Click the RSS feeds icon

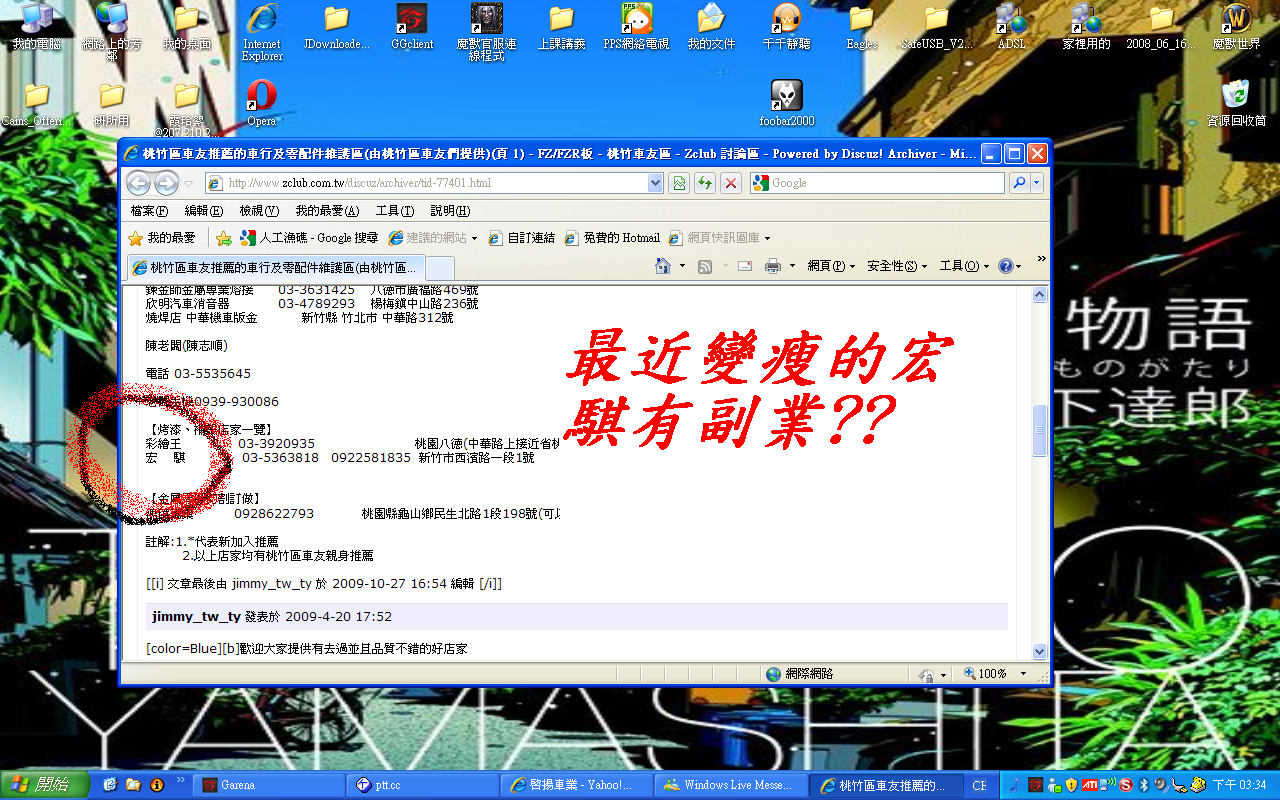click(x=705, y=266)
